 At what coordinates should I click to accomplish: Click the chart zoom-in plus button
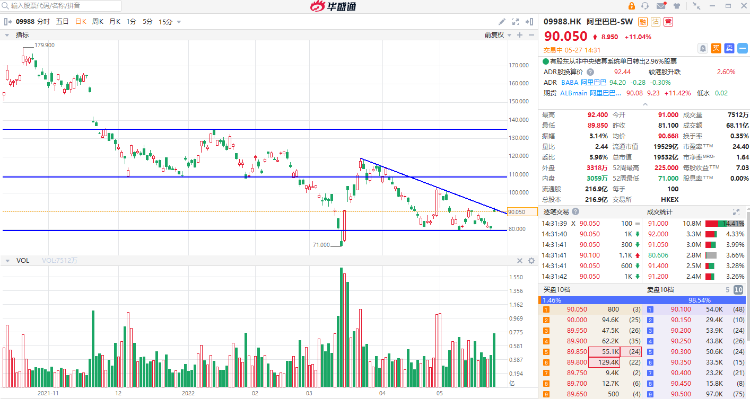[x=520, y=35]
